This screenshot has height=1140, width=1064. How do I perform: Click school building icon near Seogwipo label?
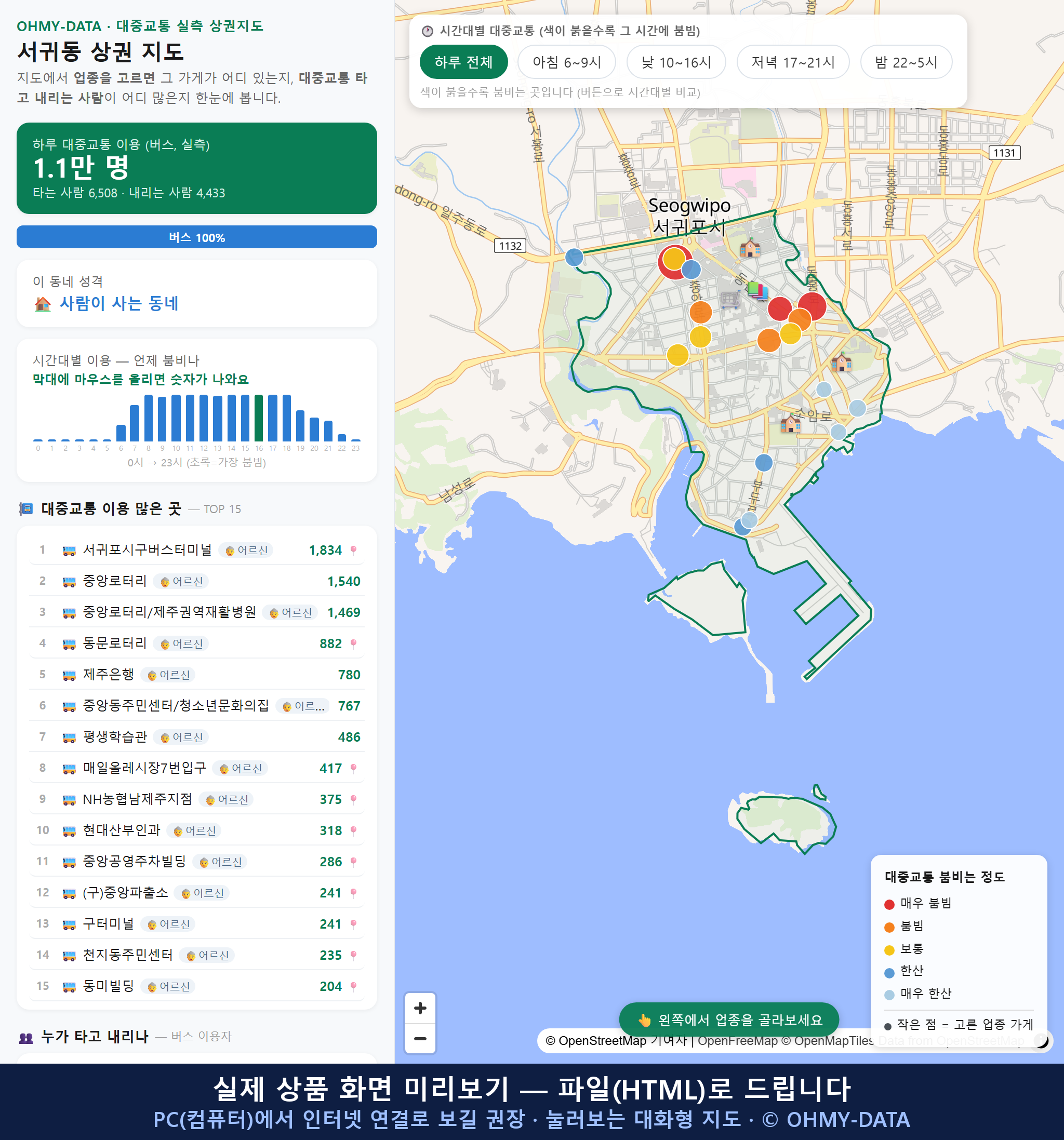(x=750, y=248)
